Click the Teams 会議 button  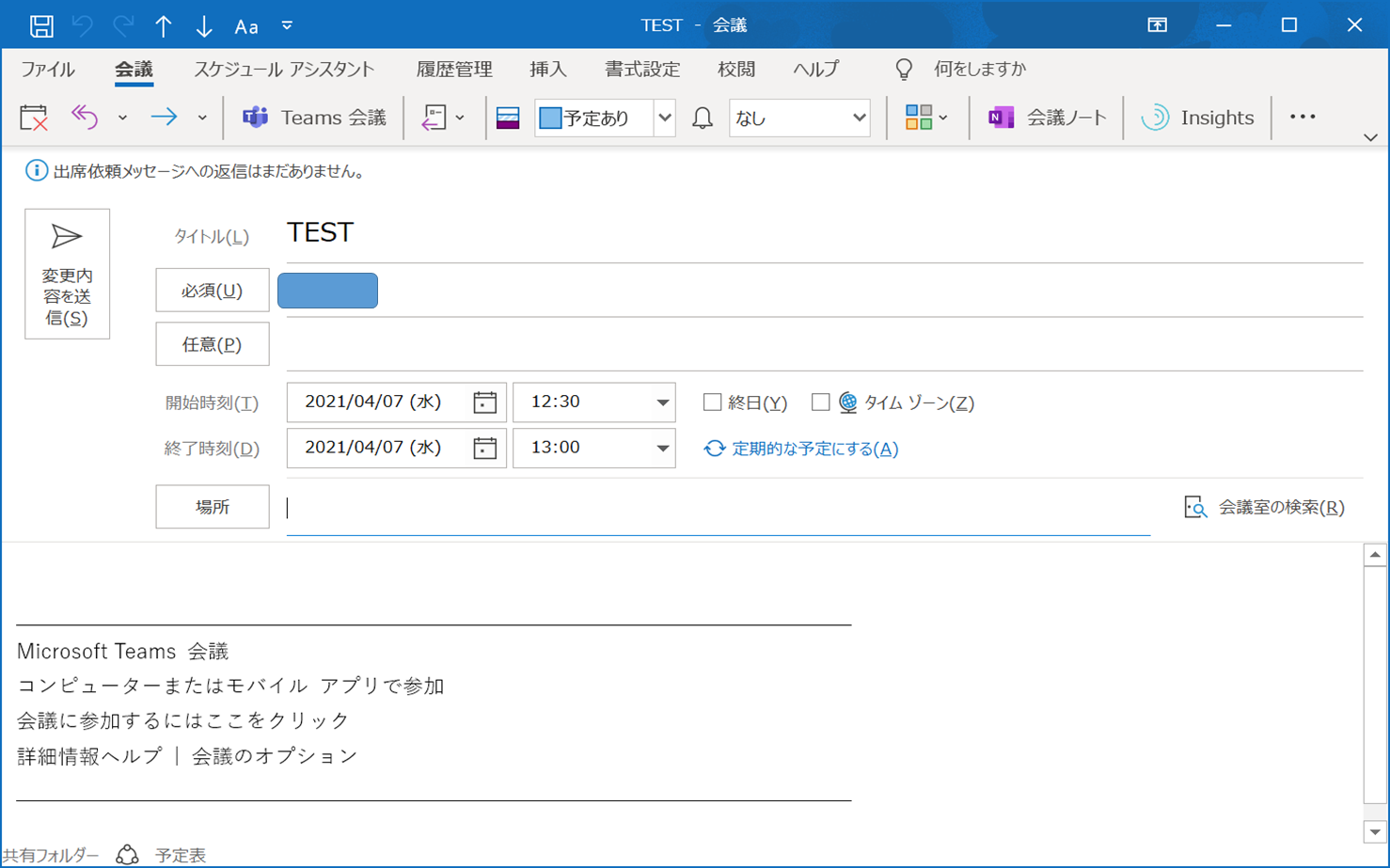coord(314,118)
